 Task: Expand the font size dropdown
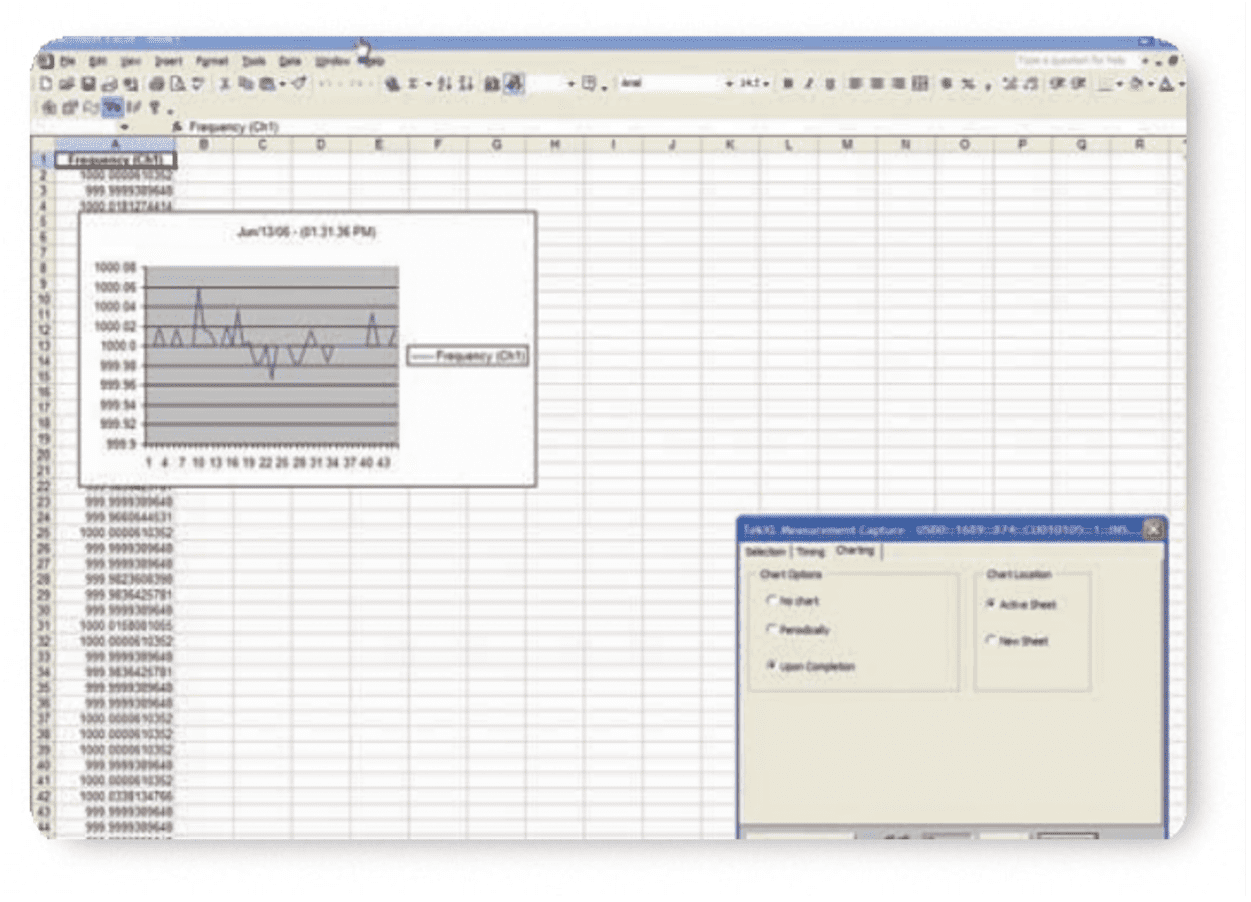[x=765, y=85]
